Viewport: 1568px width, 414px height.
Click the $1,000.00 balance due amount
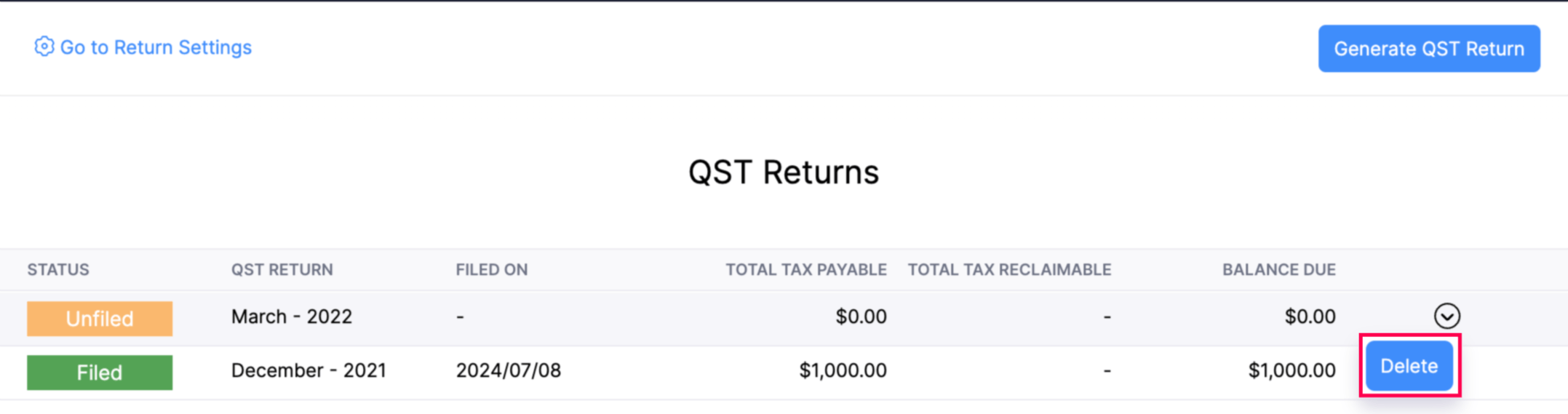(1292, 370)
